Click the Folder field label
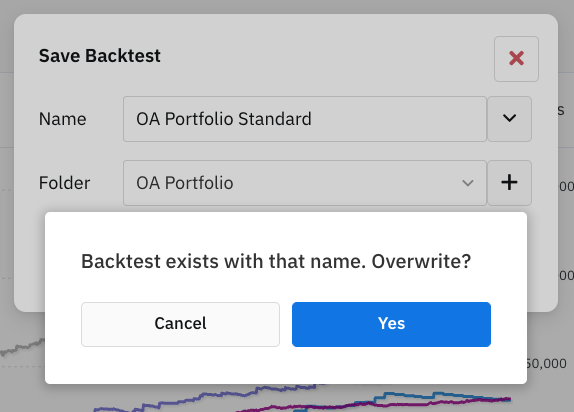The width and height of the screenshot is (574, 412). point(64,183)
